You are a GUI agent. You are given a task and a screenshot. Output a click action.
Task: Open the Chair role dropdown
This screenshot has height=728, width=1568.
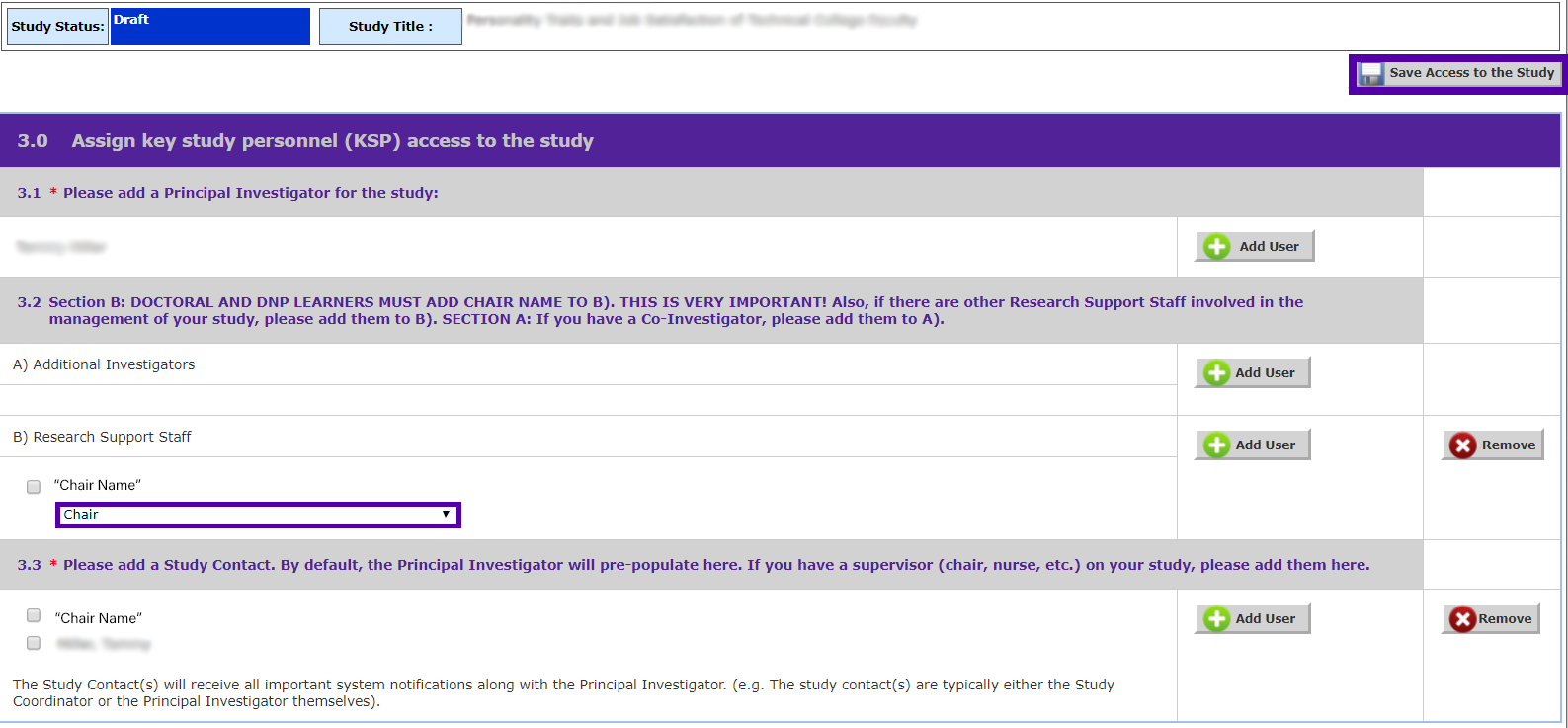258,515
